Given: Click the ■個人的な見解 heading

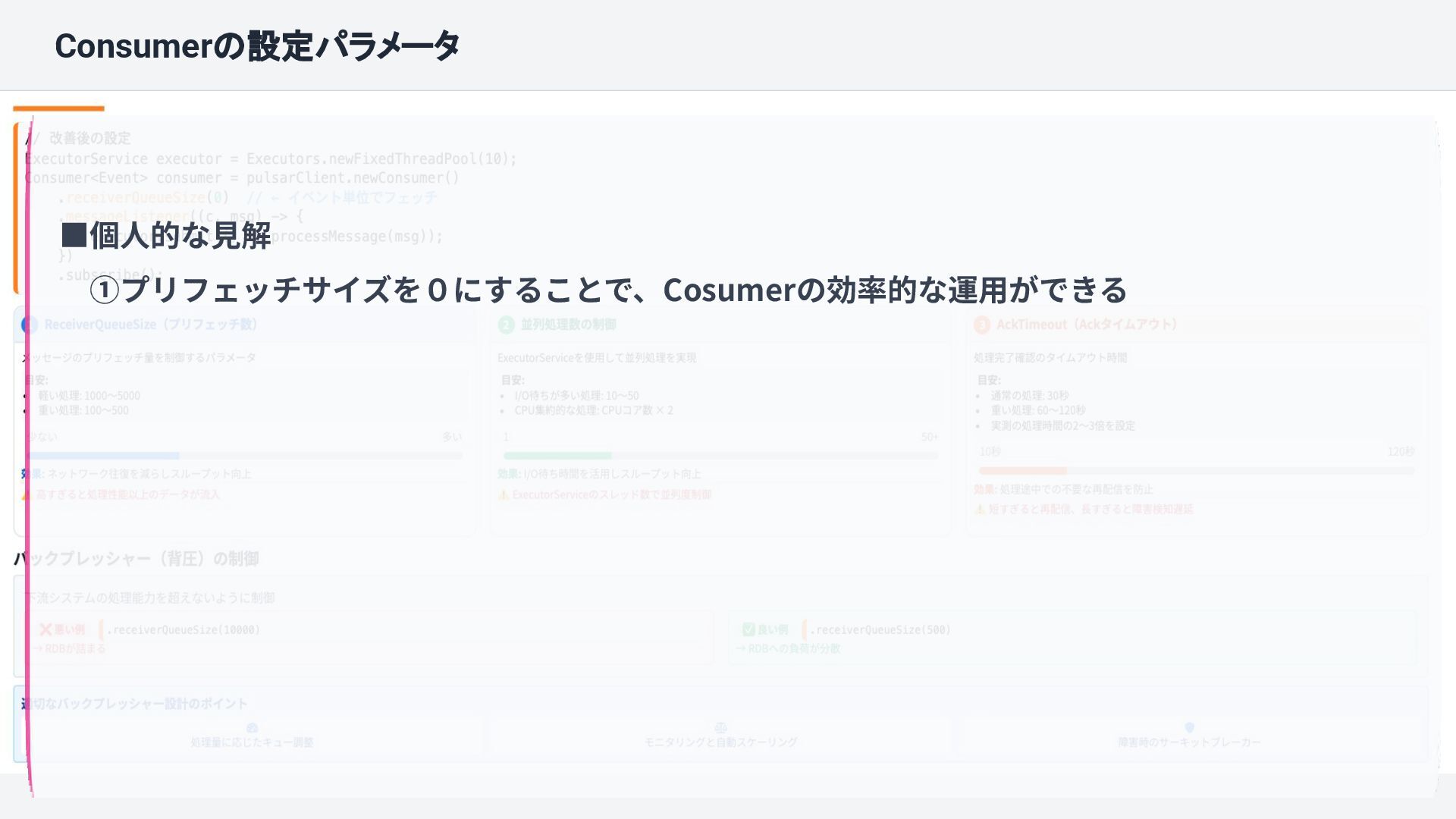Looking at the screenshot, I should pyautogui.click(x=165, y=236).
